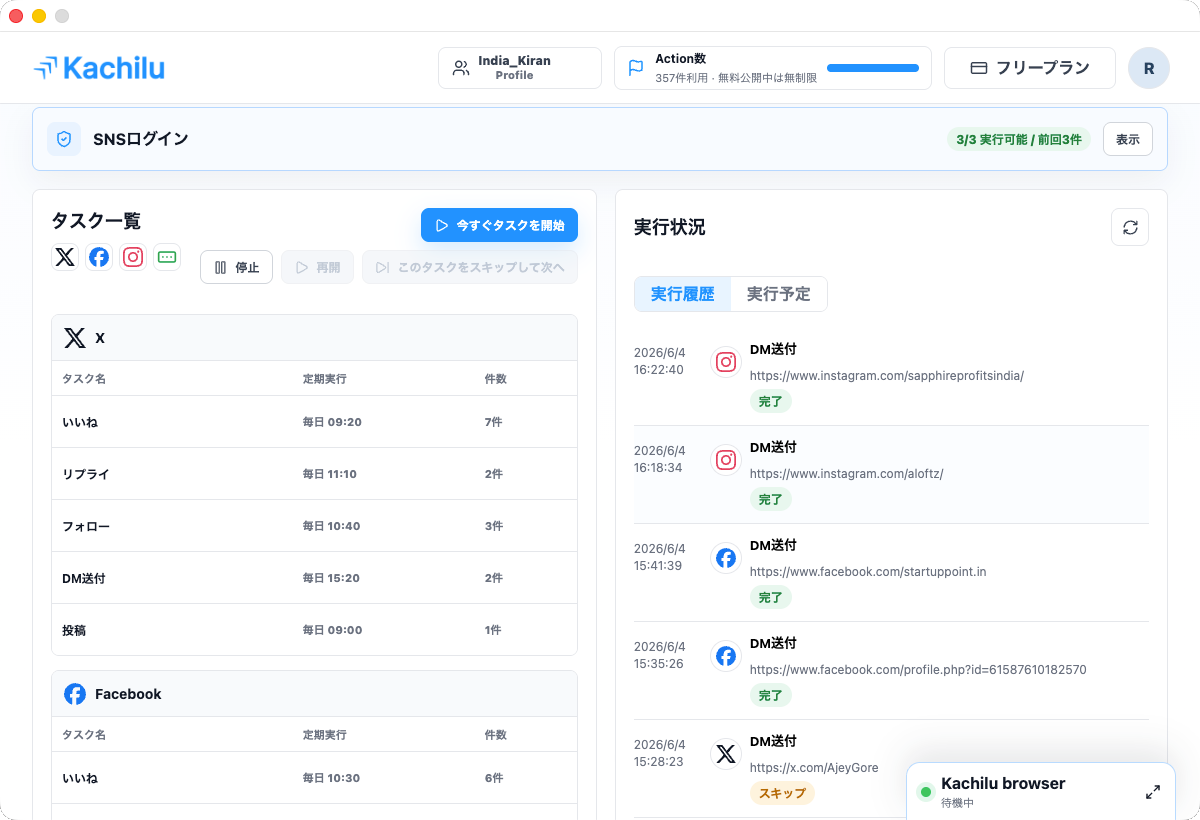Select the DM送付 row at 毎日 15:20

[314, 578]
